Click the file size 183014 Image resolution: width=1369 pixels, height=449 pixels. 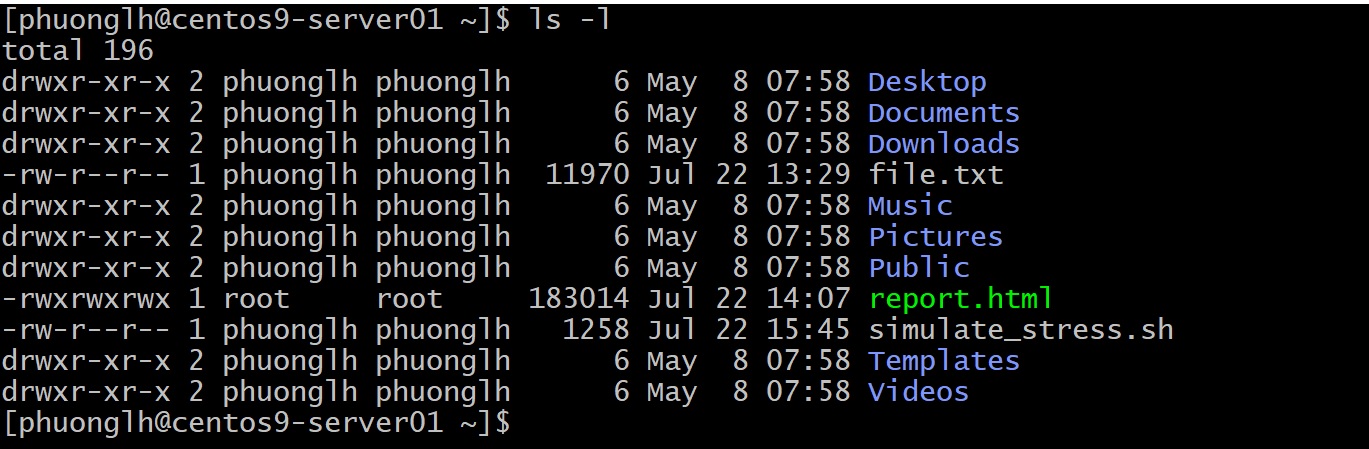[x=579, y=299]
